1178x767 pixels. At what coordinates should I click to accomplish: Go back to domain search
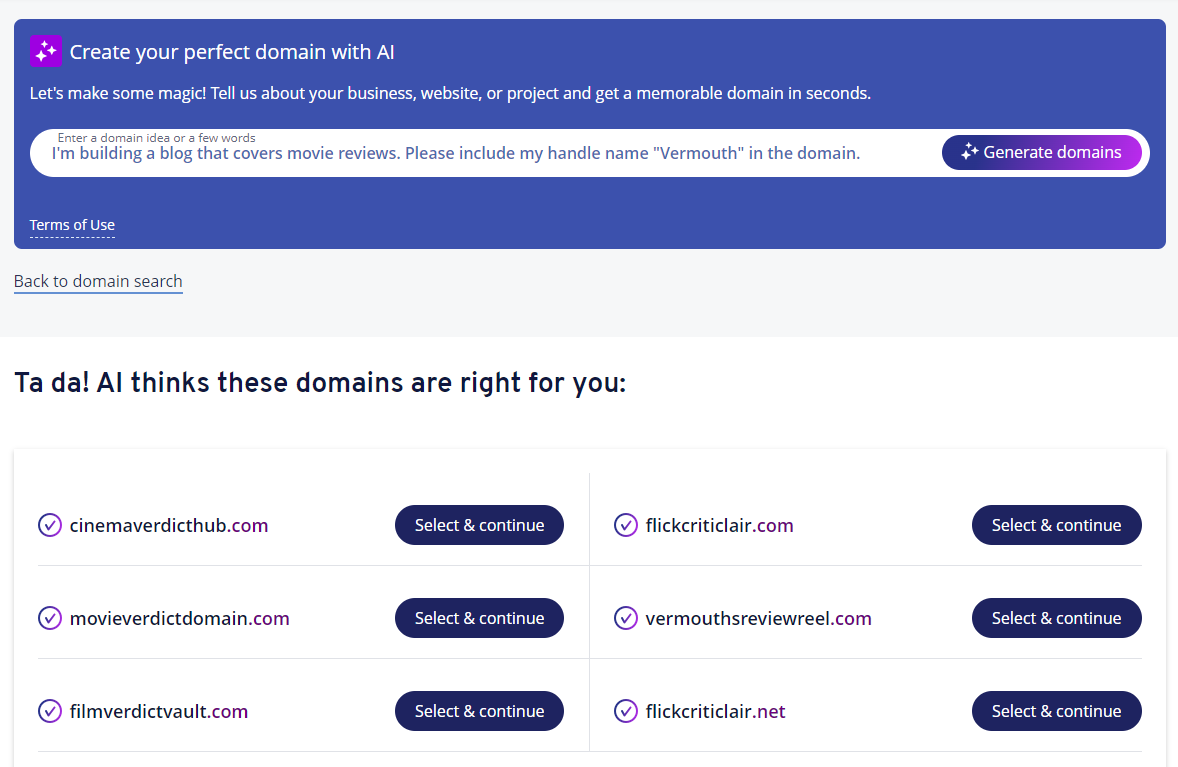98,281
